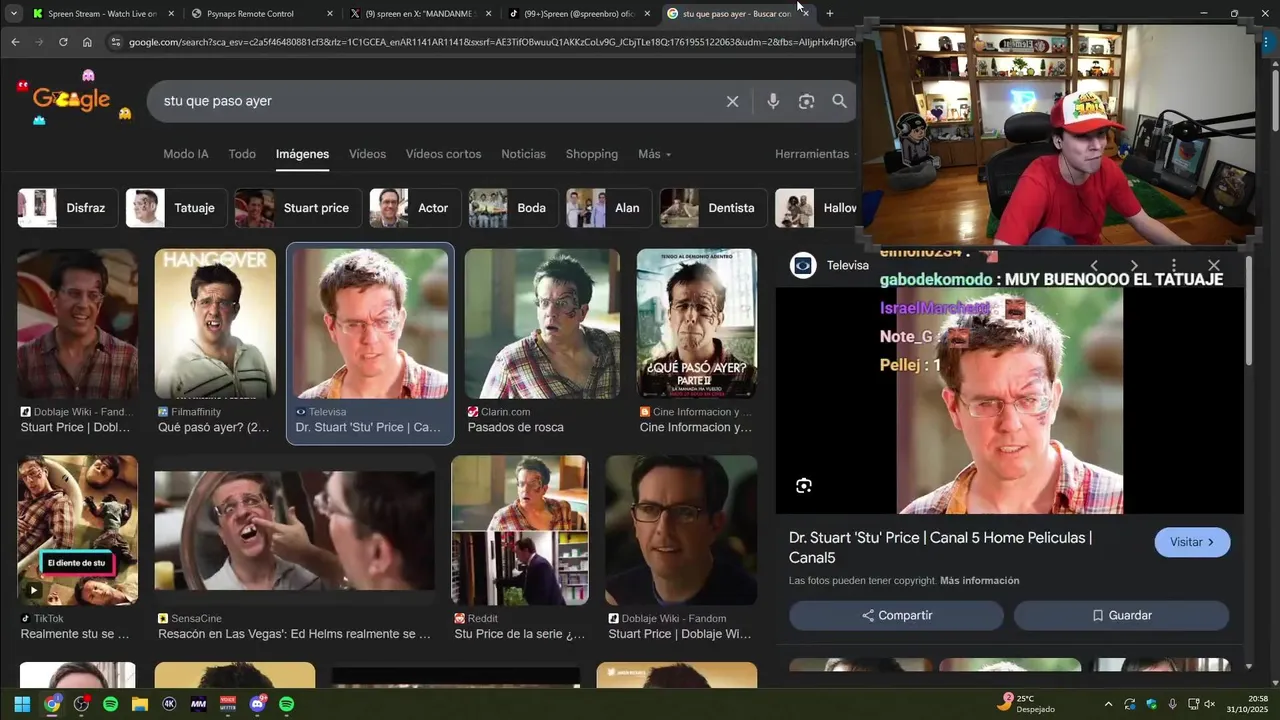View site information icon in address bar
Screen dimensions: 1280x720
click(x=115, y=42)
